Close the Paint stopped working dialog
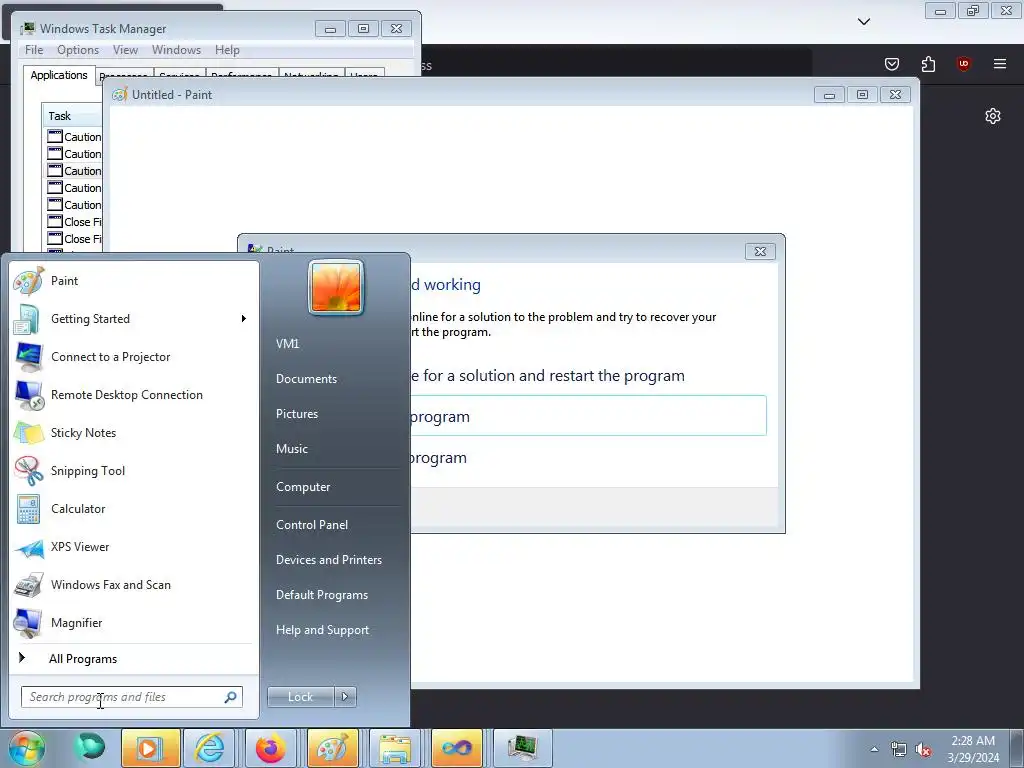This screenshot has width=1024, height=768. coord(760,251)
